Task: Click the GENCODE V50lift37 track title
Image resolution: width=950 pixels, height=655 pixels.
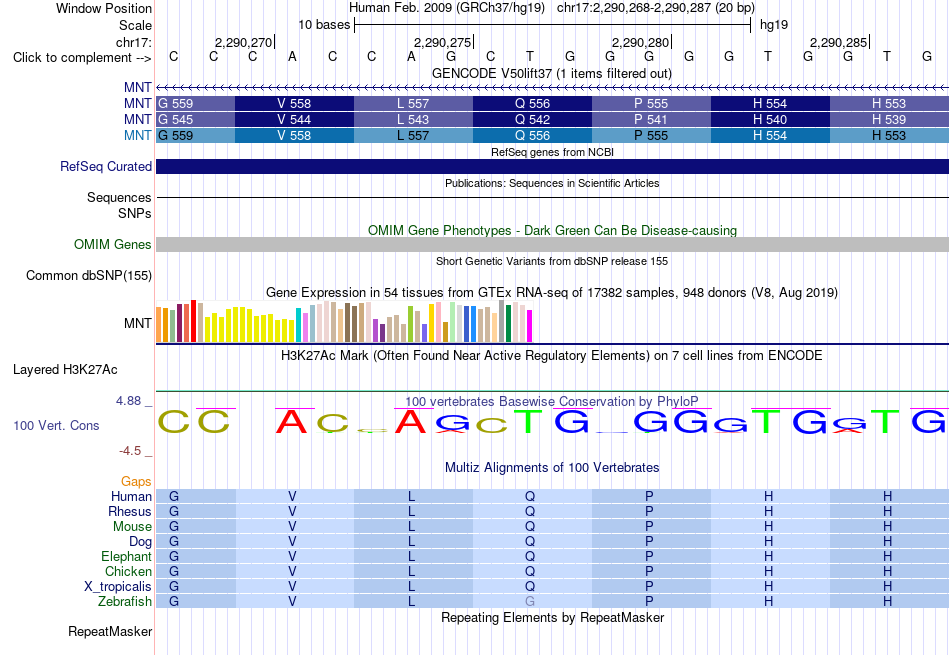Action: coord(552,73)
